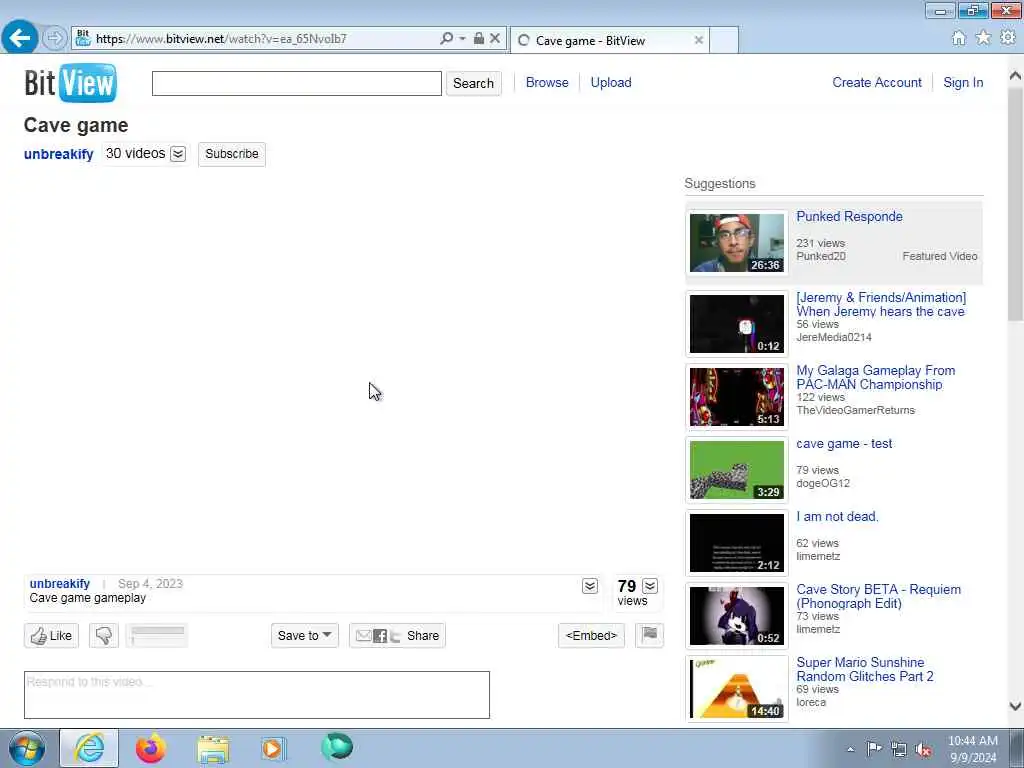The image size is (1024, 768).
Task: Open Action Center flag tray icon
Action: click(874, 748)
